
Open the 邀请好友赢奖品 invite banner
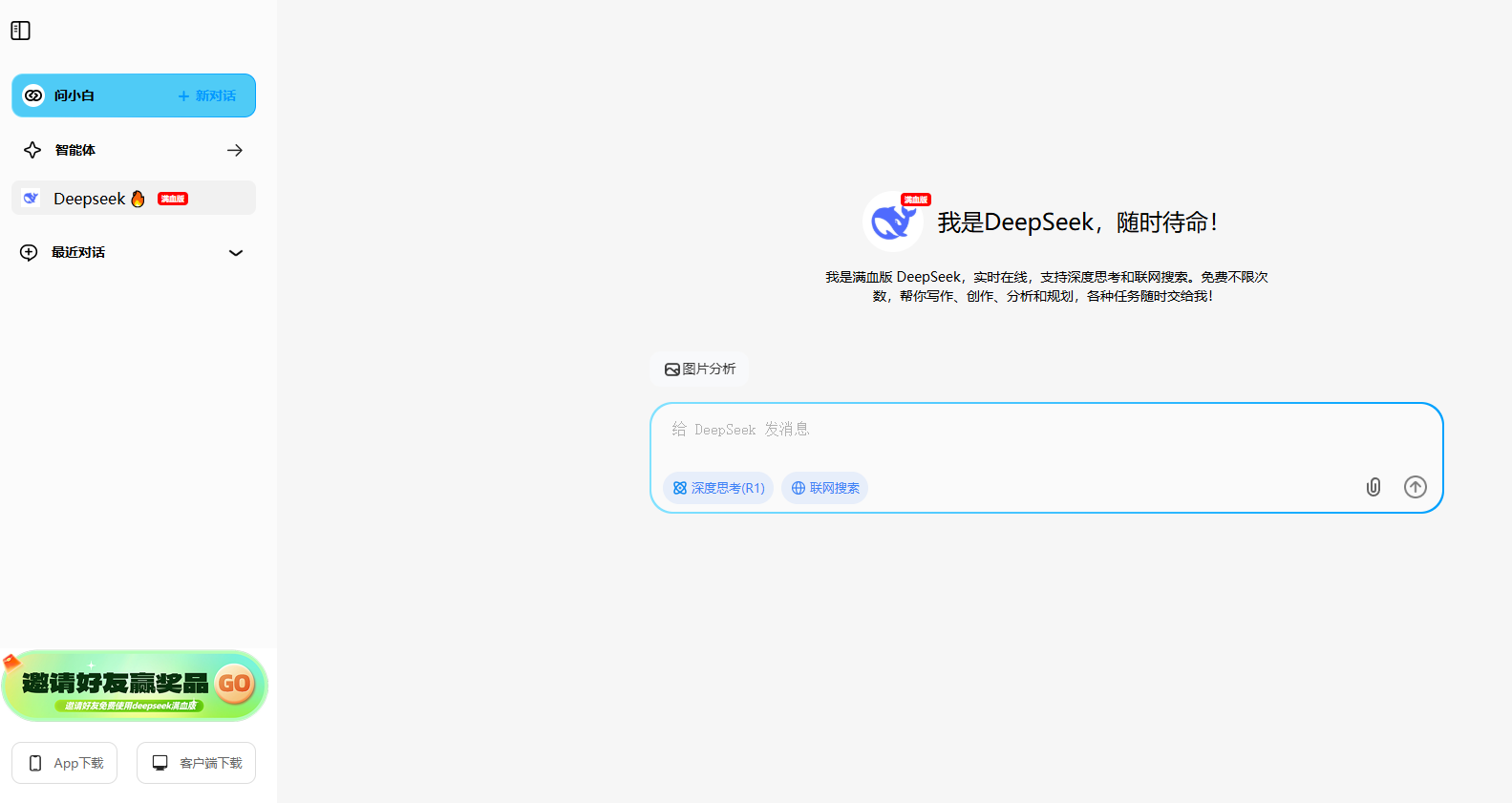point(135,686)
